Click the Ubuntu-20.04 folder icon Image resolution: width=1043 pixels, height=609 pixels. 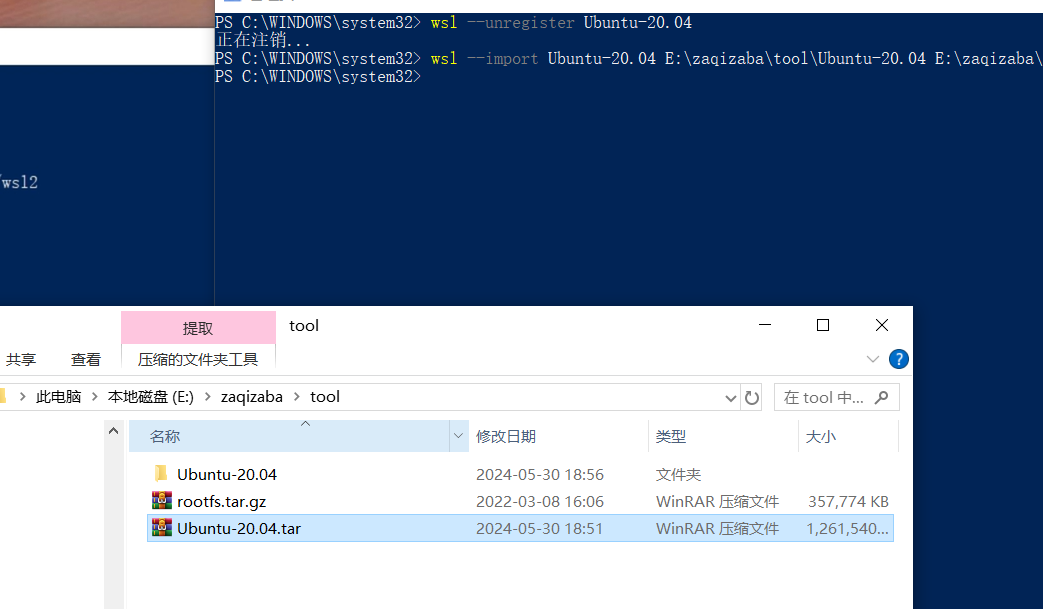(161, 474)
